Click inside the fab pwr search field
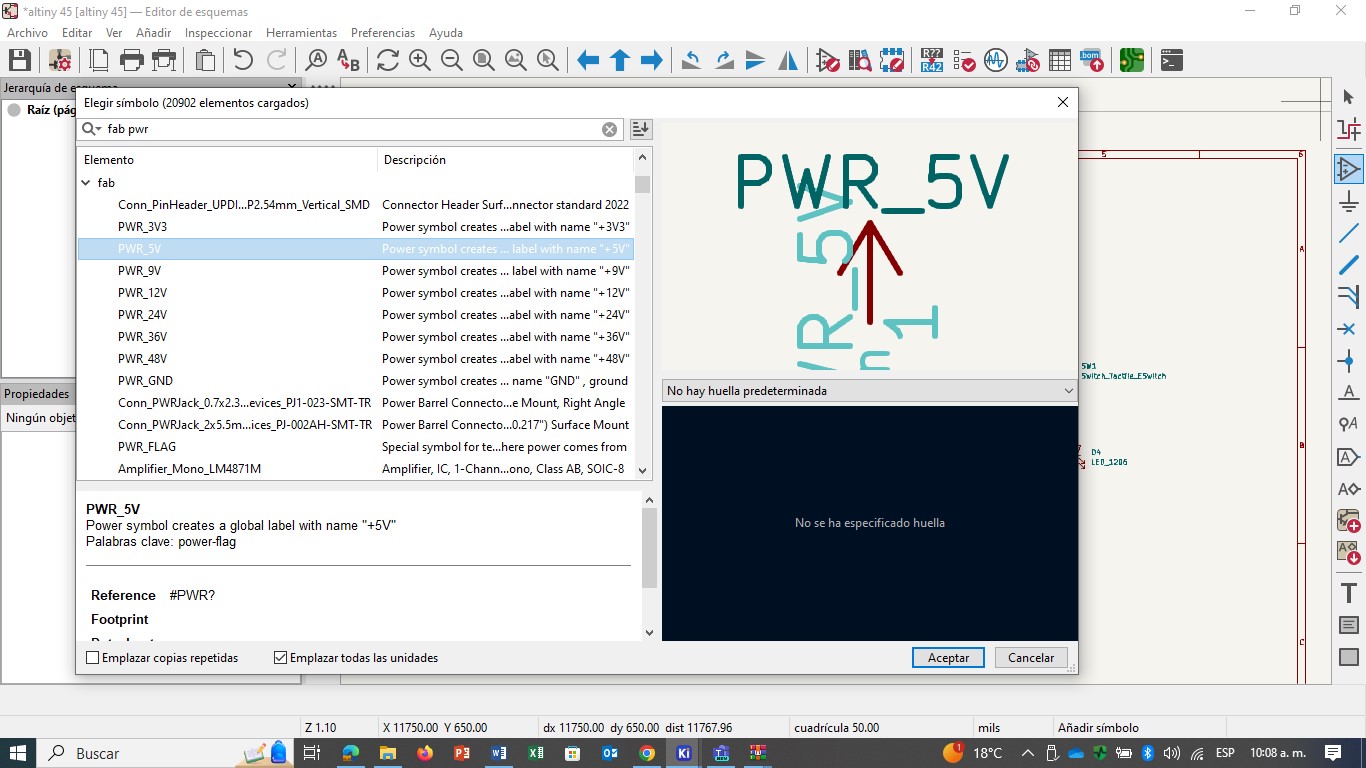1366x768 pixels. (351, 129)
